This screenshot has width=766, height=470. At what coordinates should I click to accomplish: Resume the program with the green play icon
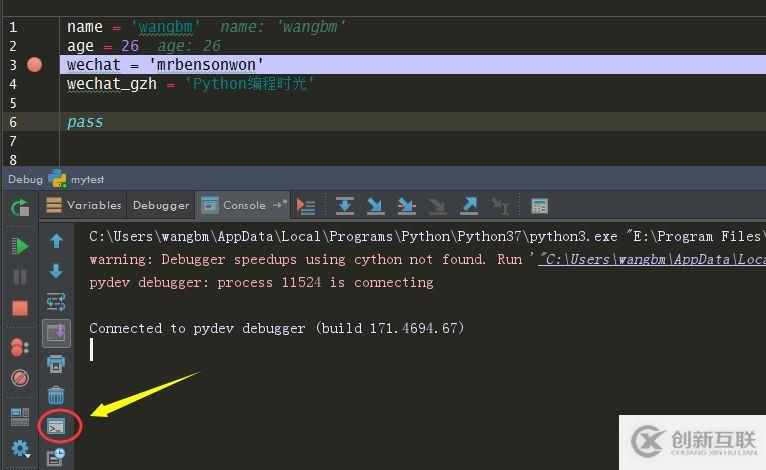[20, 246]
